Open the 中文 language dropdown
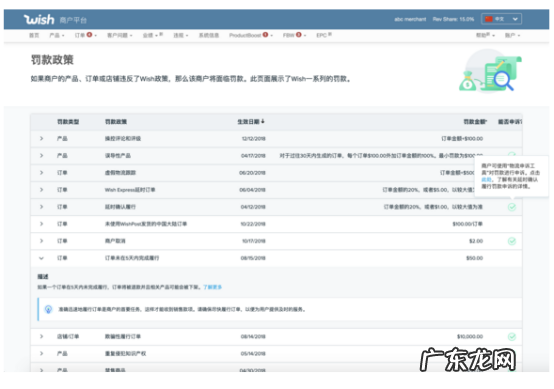The width and height of the screenshot is (554, 389). tap(501, 19)
